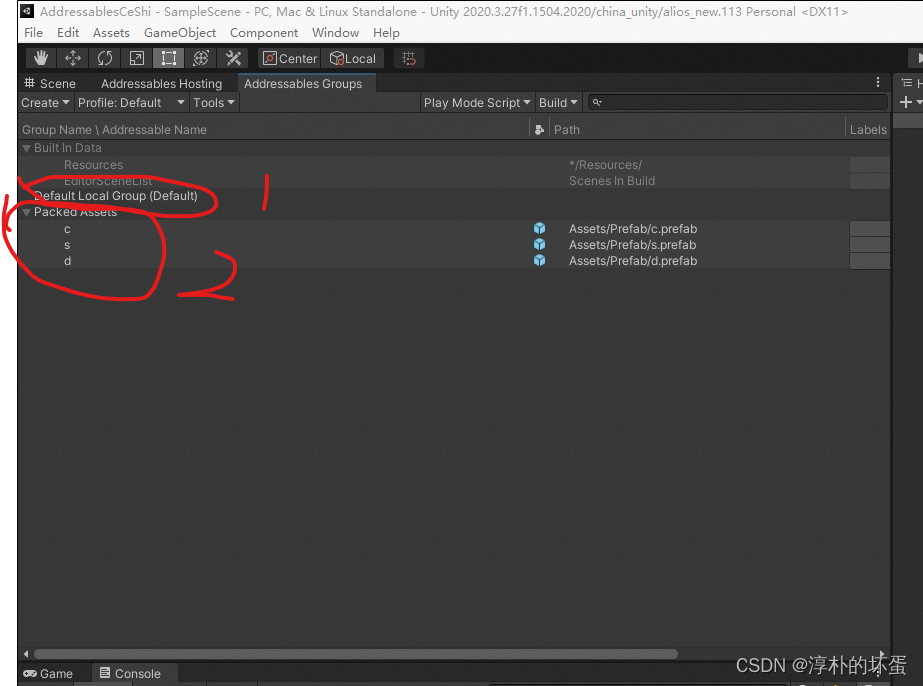
Task: Open the Edit menu
Action: [x=68, y=33]
